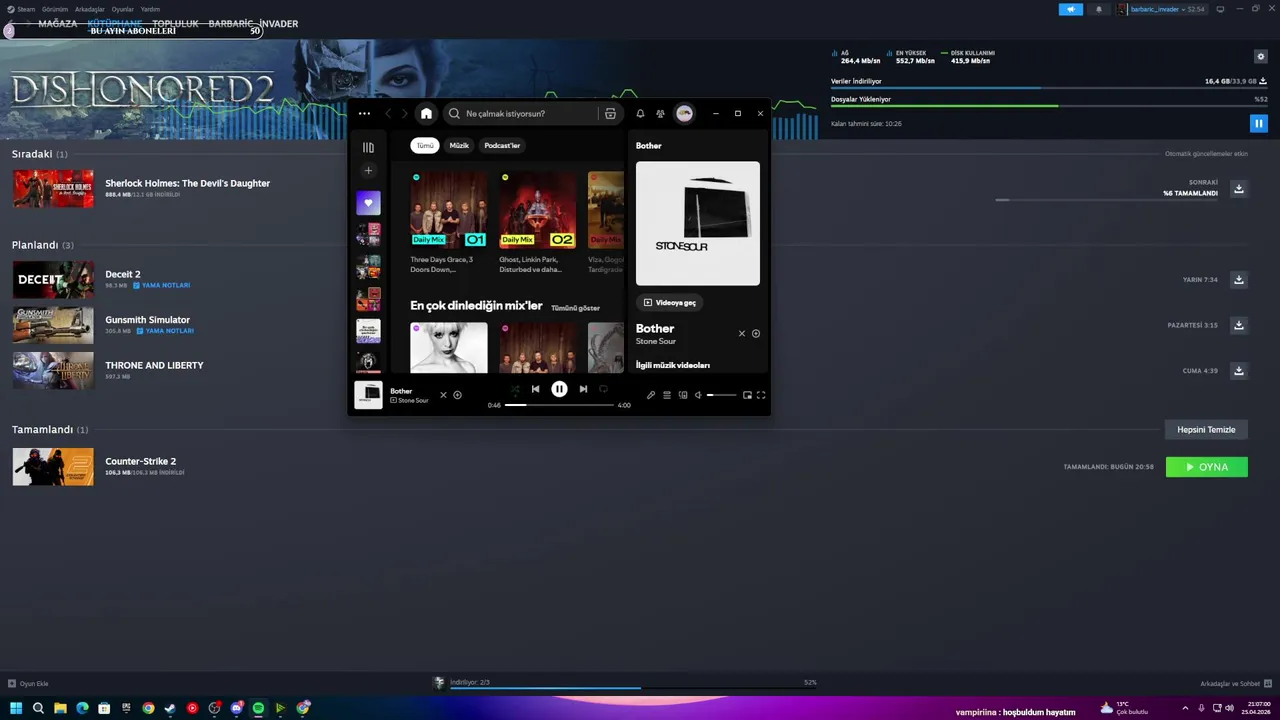The height and width of the screenshot is (720, 1280).
Task: Open Your Library icon in Spotify sidebar
Action: pyautogui.click(x=368, y=147)
